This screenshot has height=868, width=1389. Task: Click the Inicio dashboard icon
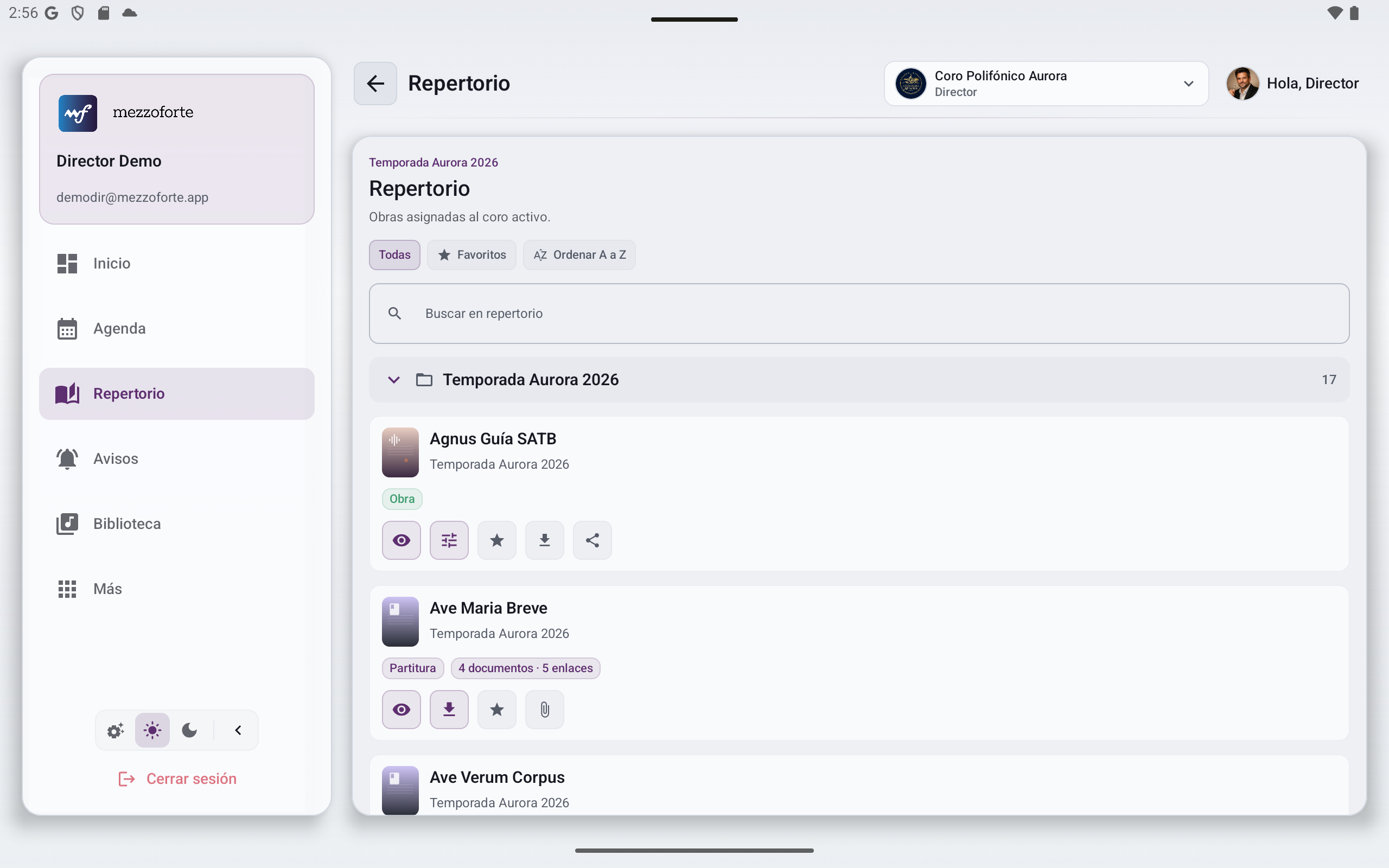(67, 264)
